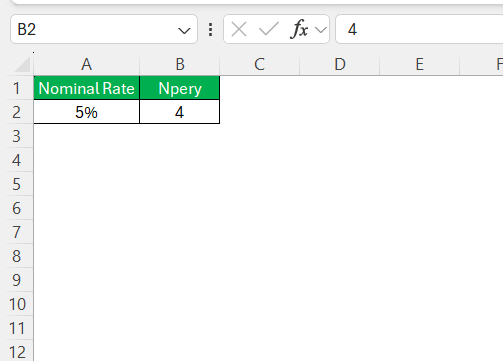Select row 8 header
The image size is (503, 361).
(x=17, y=256)
